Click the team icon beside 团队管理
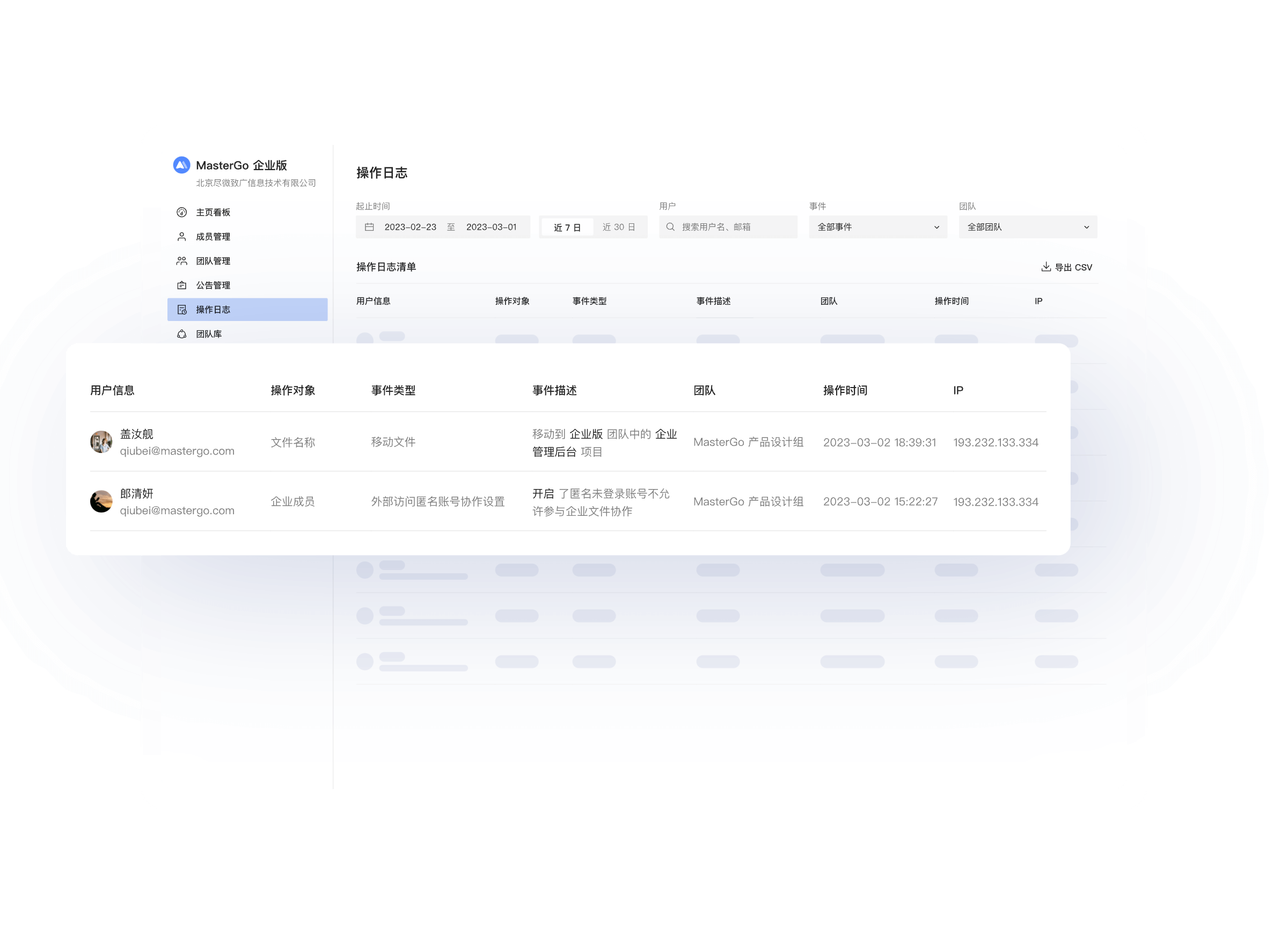Screen dimensions: 1288x934 coord(182,261)
